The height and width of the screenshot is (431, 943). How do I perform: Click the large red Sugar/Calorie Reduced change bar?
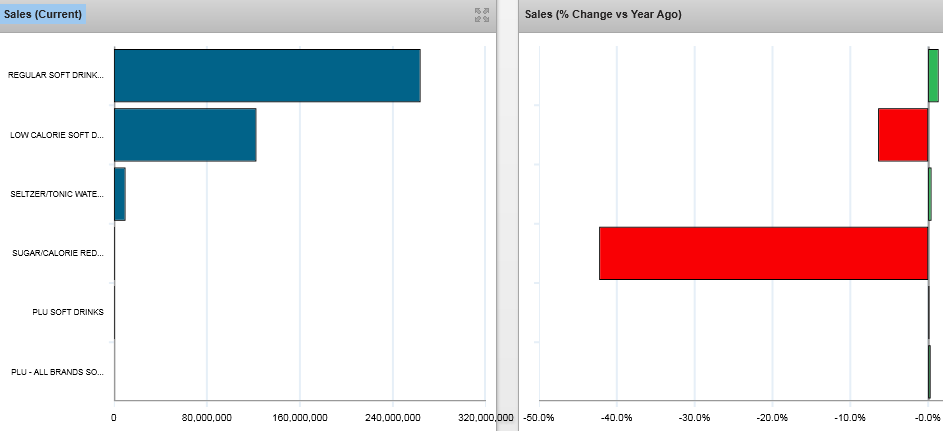763,253
